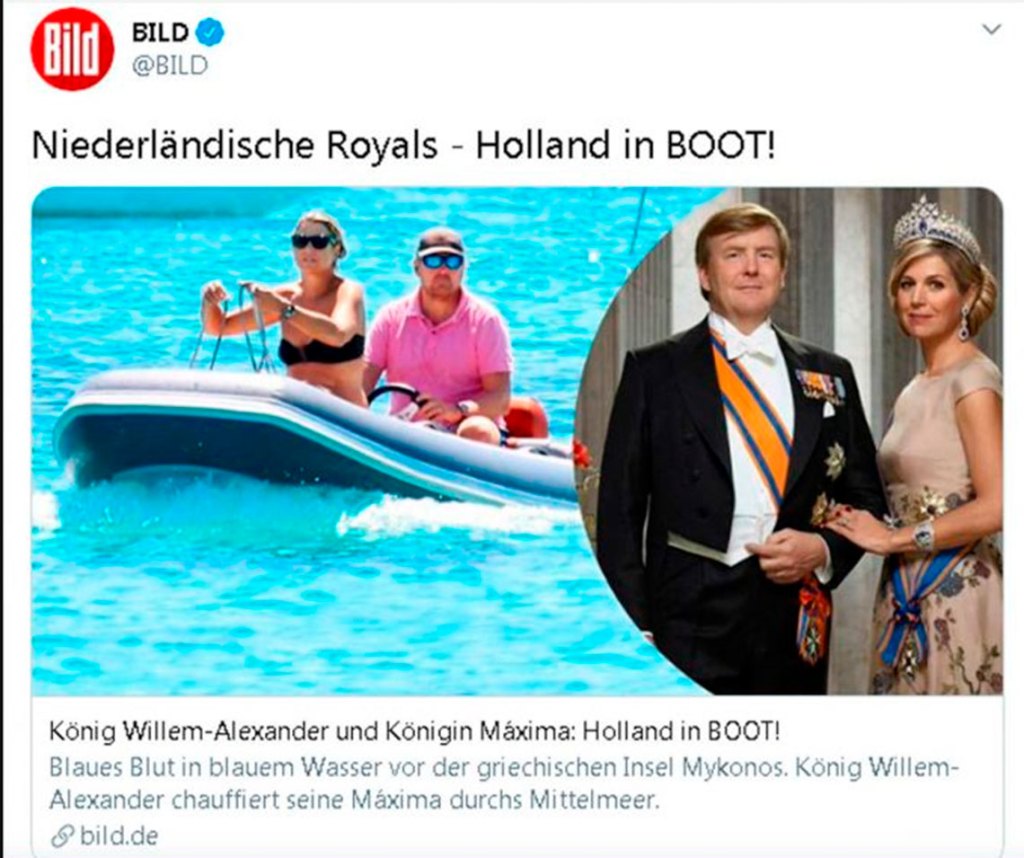Click the tweet text Niederländische Royals

click(234, 146)
